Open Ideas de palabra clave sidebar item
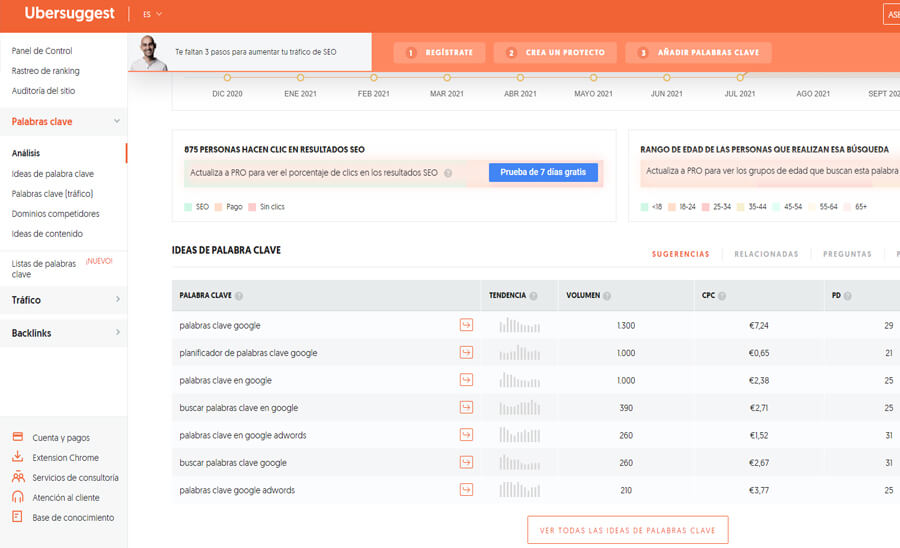Image resolution: width=900 pixels, height=548 pixels. (52, 173)
